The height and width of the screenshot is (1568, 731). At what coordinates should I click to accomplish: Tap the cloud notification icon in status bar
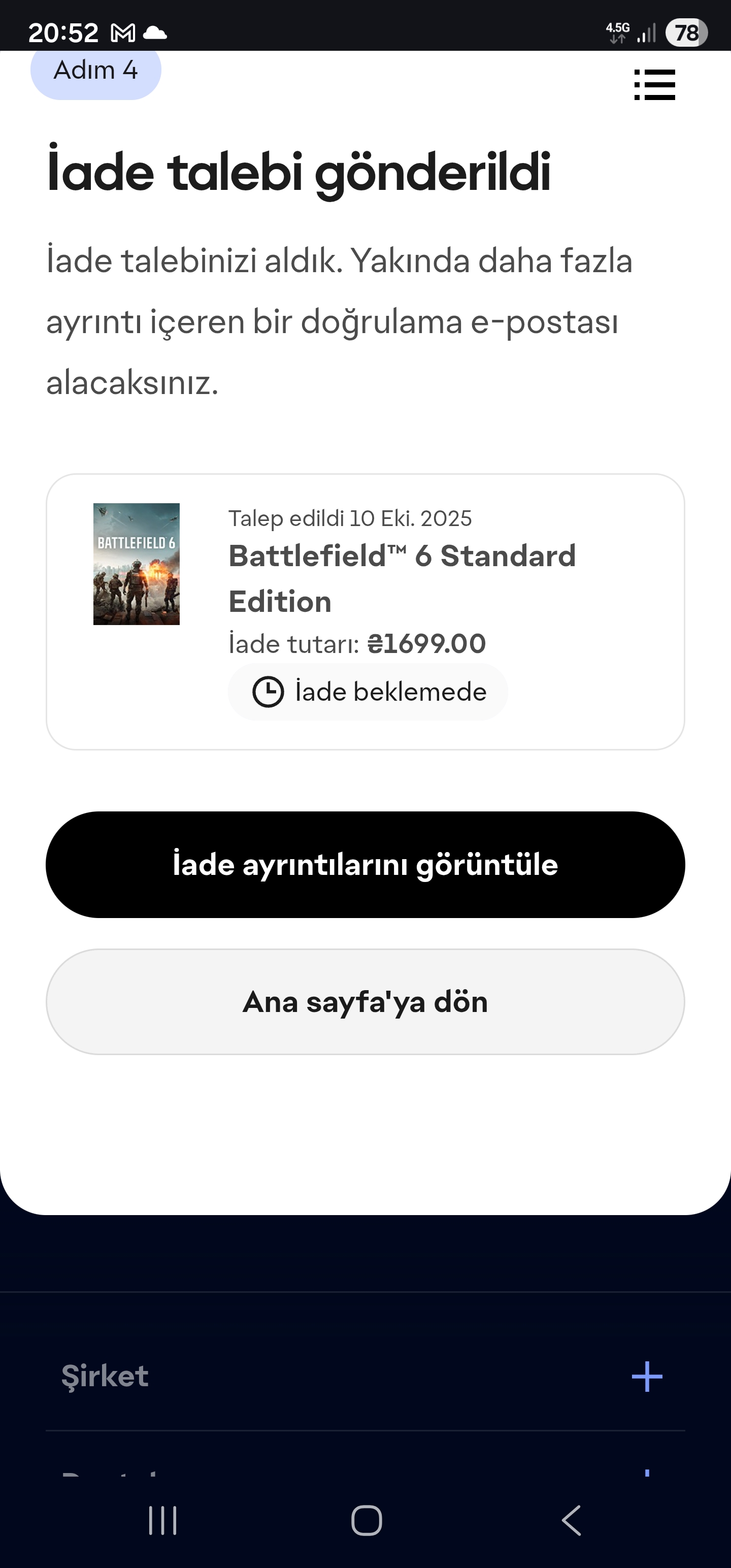155,33
